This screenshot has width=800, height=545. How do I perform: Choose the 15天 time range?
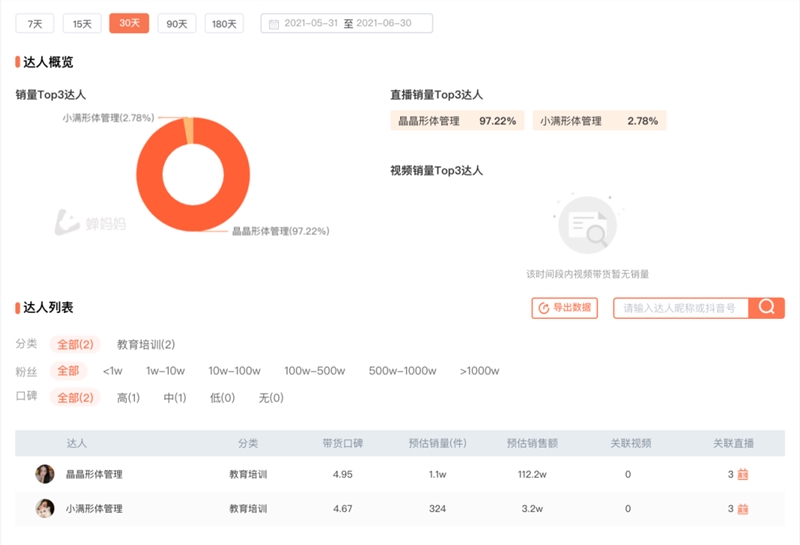(x=81, y=24)
